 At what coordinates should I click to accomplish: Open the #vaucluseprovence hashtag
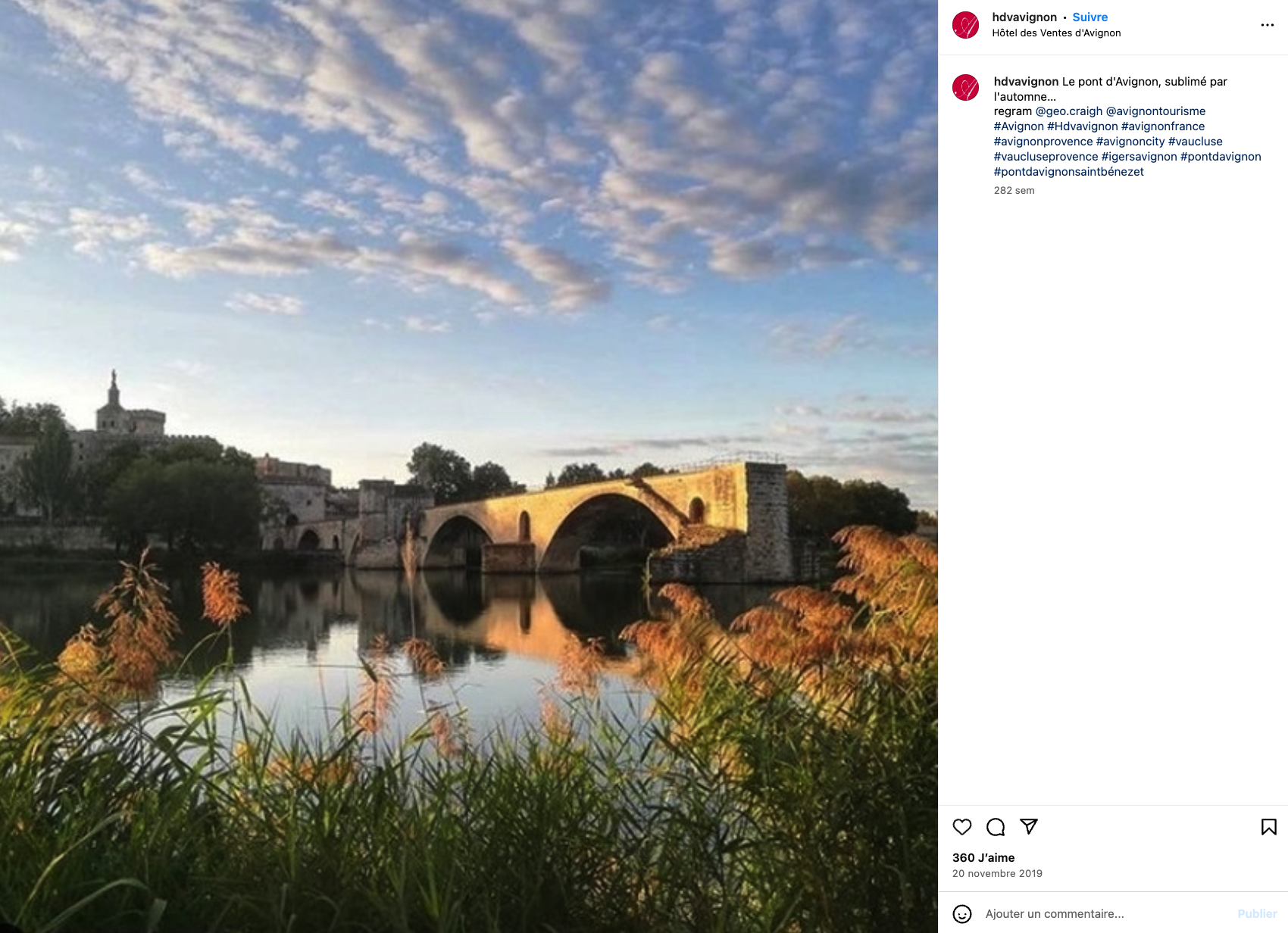pos(1046,157)
